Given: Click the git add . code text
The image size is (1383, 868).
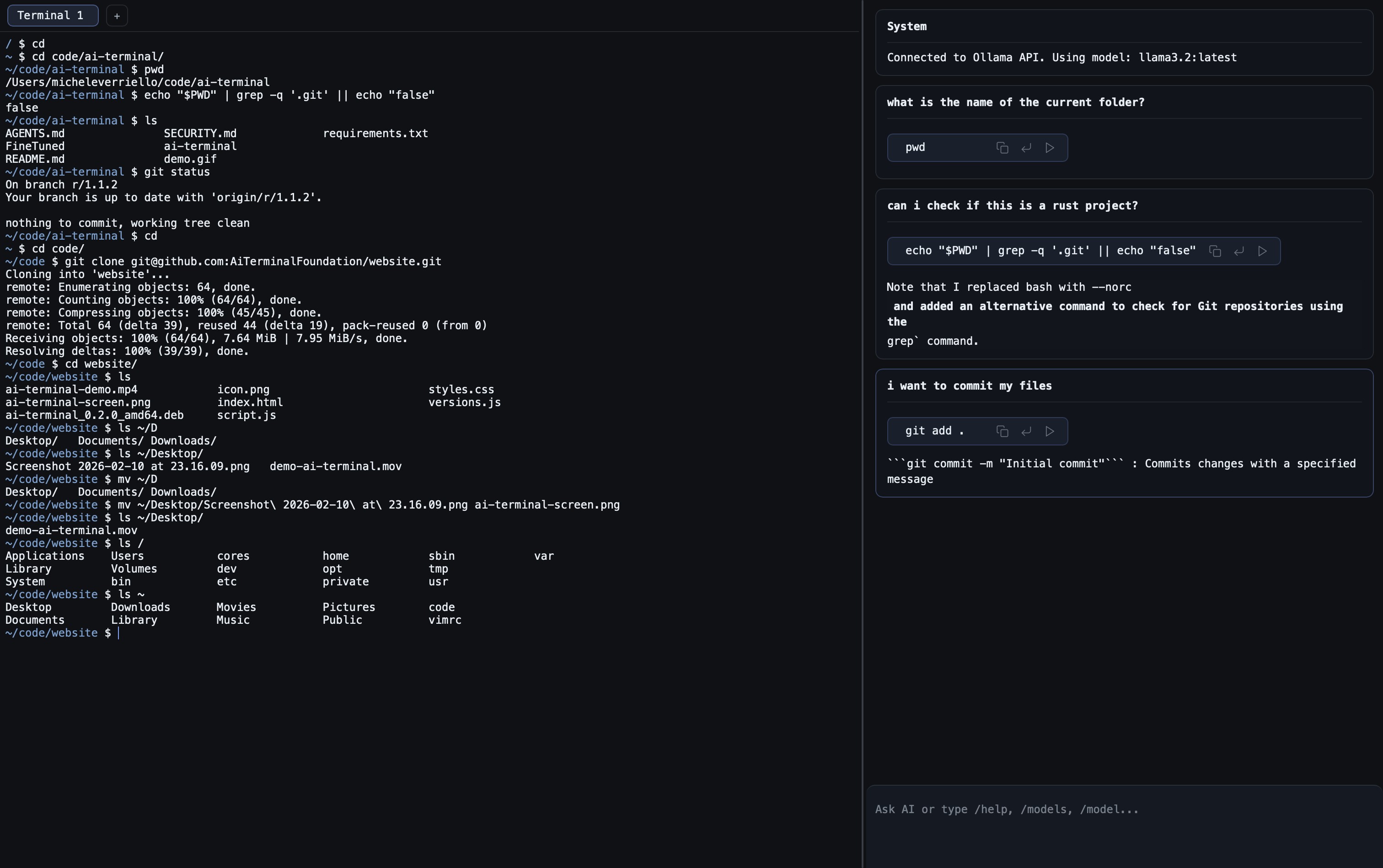Looking at the screenshot, I should coord(935,431).
